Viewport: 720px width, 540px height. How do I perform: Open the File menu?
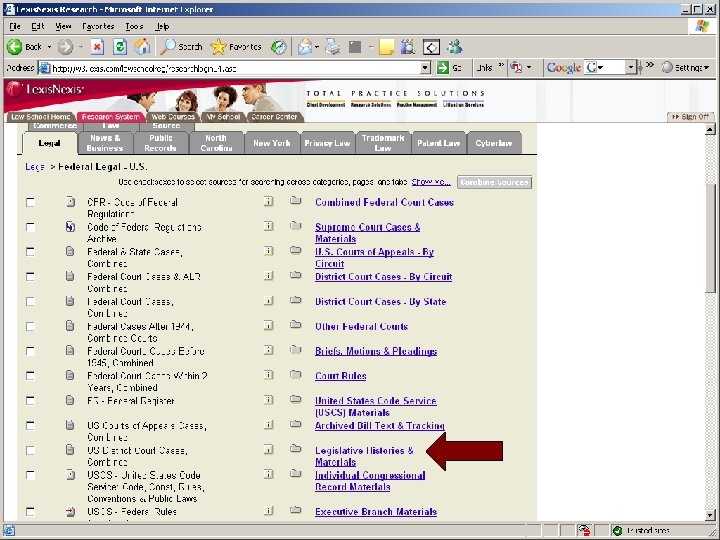[15, 26]
